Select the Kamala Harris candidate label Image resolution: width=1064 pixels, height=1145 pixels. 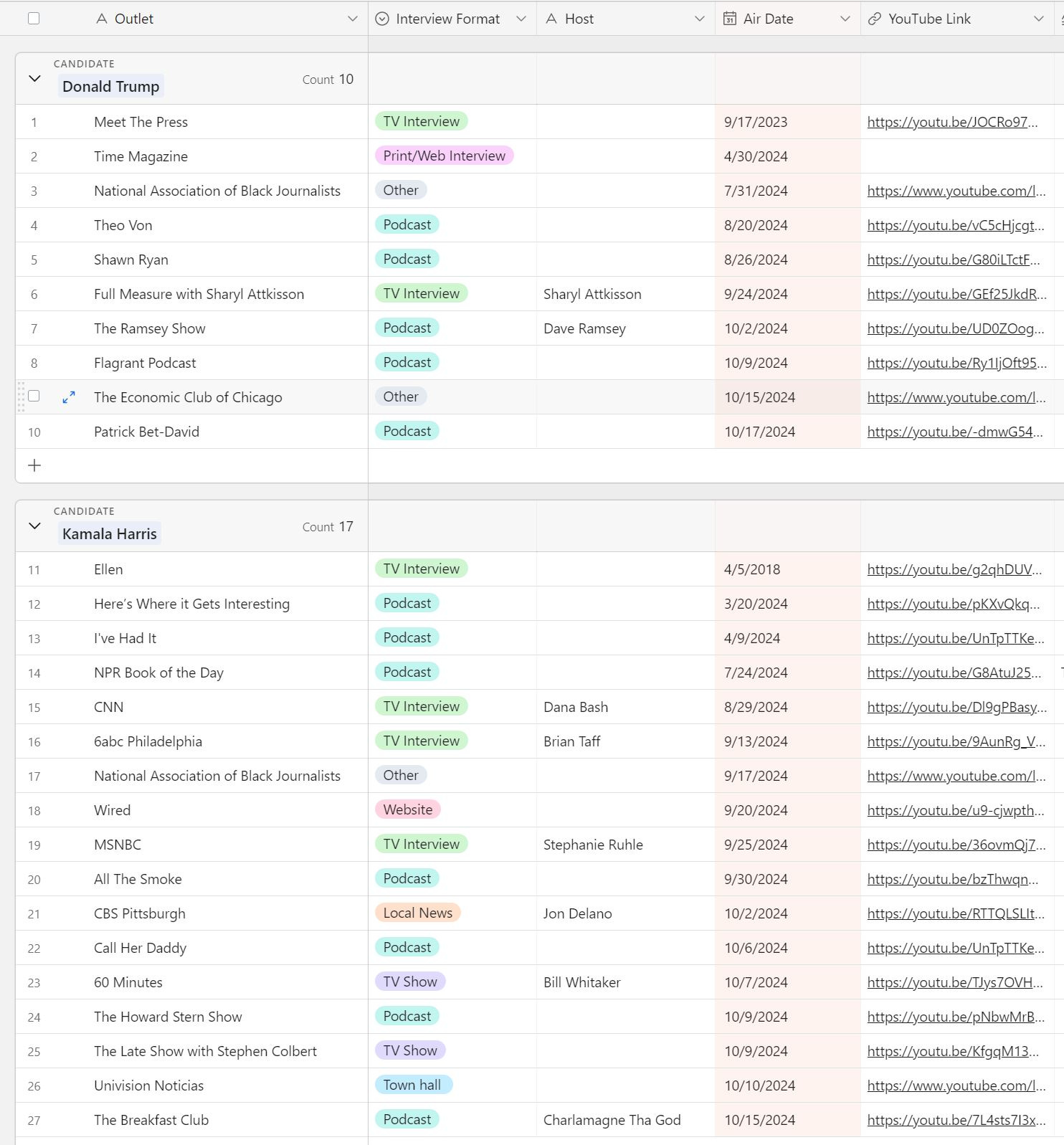(x=110, y=533)
